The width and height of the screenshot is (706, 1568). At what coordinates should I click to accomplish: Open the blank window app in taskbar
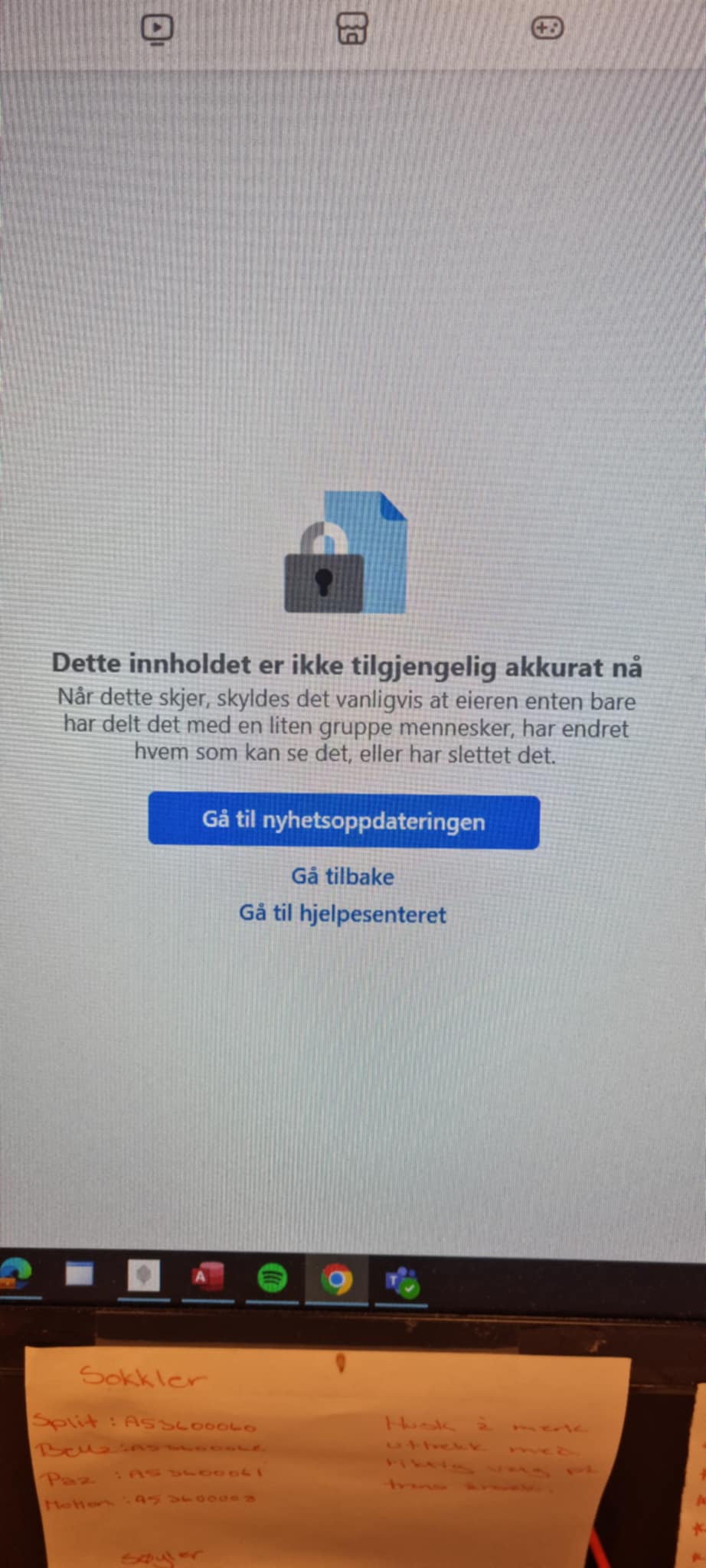click(79, 1275)
